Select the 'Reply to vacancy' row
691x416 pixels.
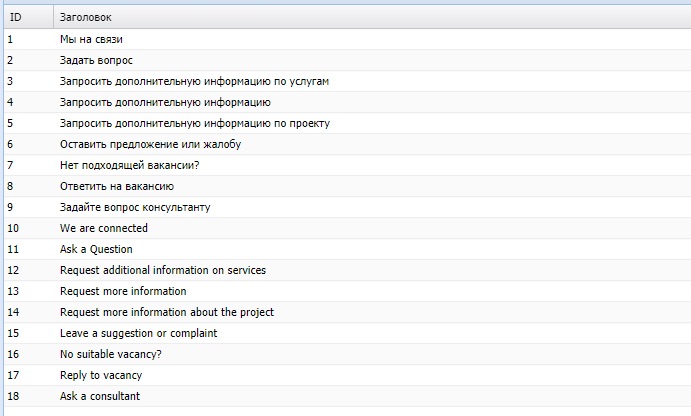coord(101,375)
